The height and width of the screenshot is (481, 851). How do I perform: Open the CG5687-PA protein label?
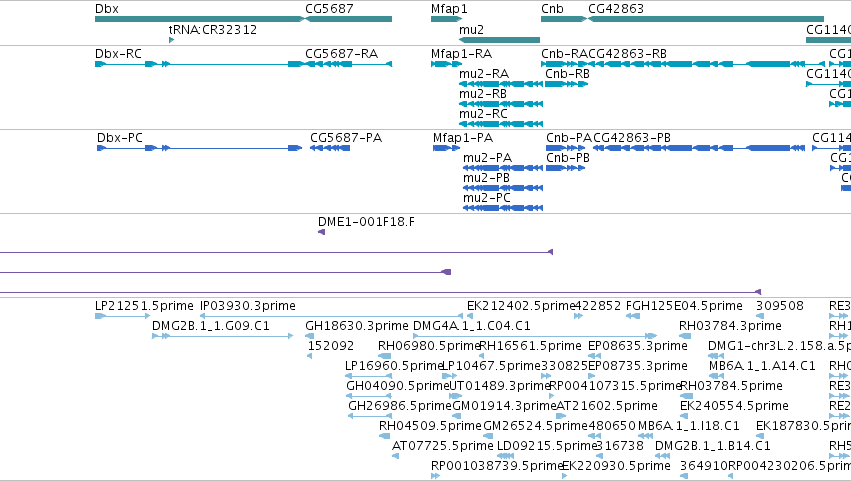tap(346, 138)
